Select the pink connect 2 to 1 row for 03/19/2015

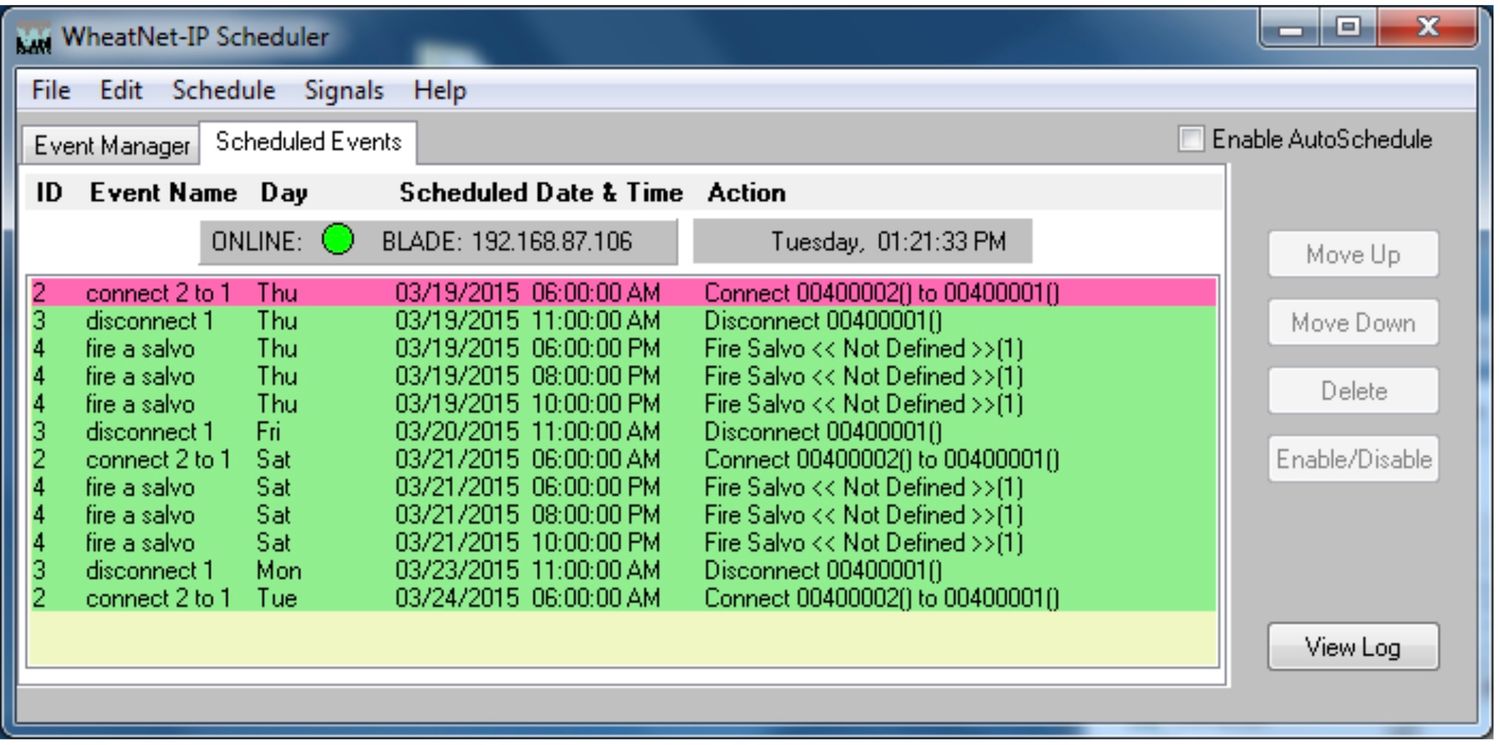pyautogui.click(x=622, y=292)
